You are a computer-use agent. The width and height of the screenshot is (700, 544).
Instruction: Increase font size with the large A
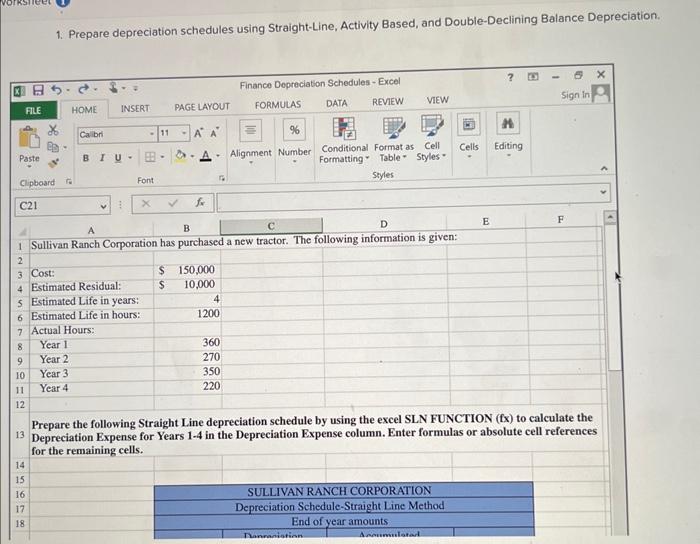tap(199, 133)
